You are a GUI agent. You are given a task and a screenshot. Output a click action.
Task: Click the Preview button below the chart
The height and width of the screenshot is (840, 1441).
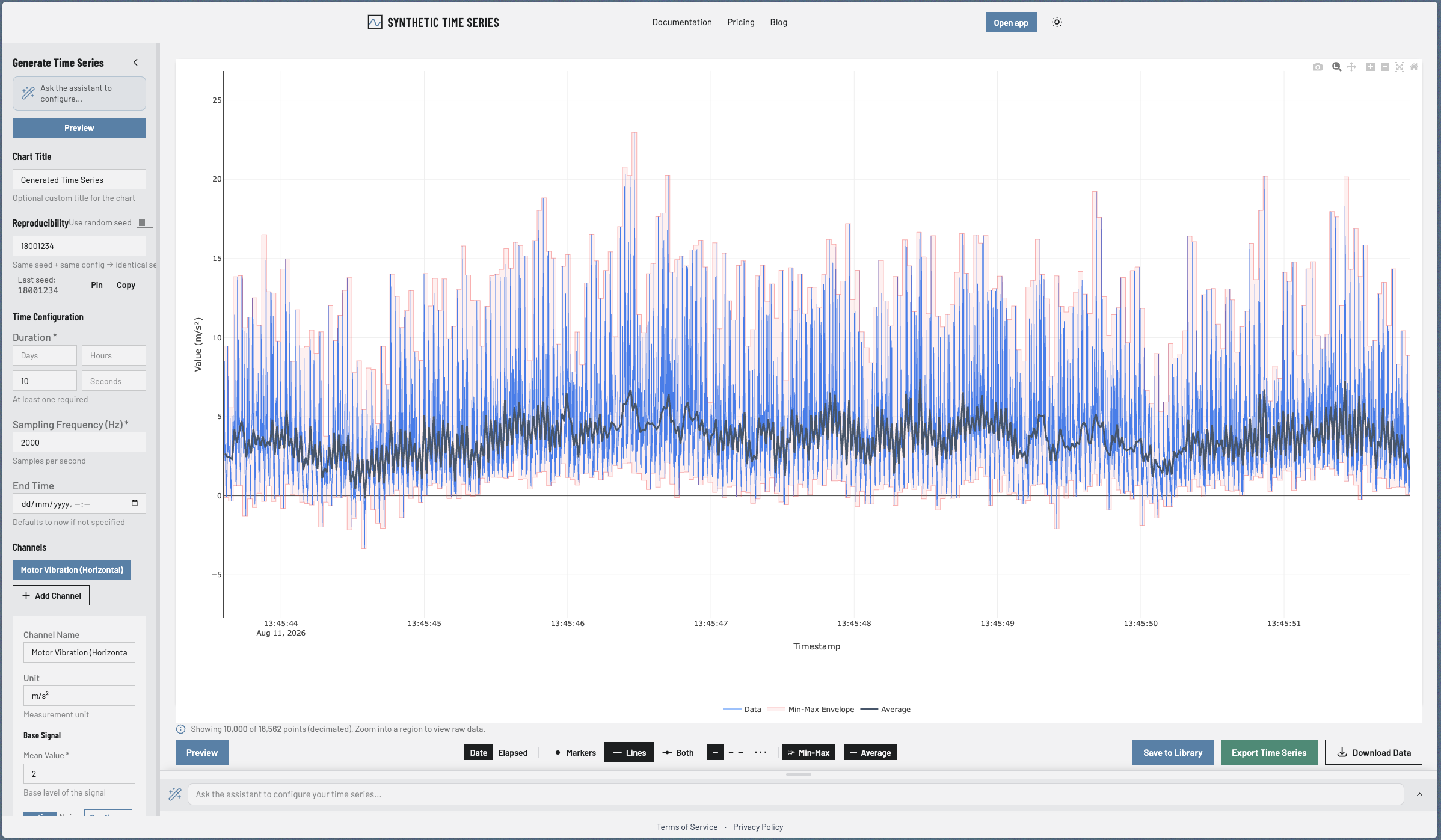(x=202, y=753)
